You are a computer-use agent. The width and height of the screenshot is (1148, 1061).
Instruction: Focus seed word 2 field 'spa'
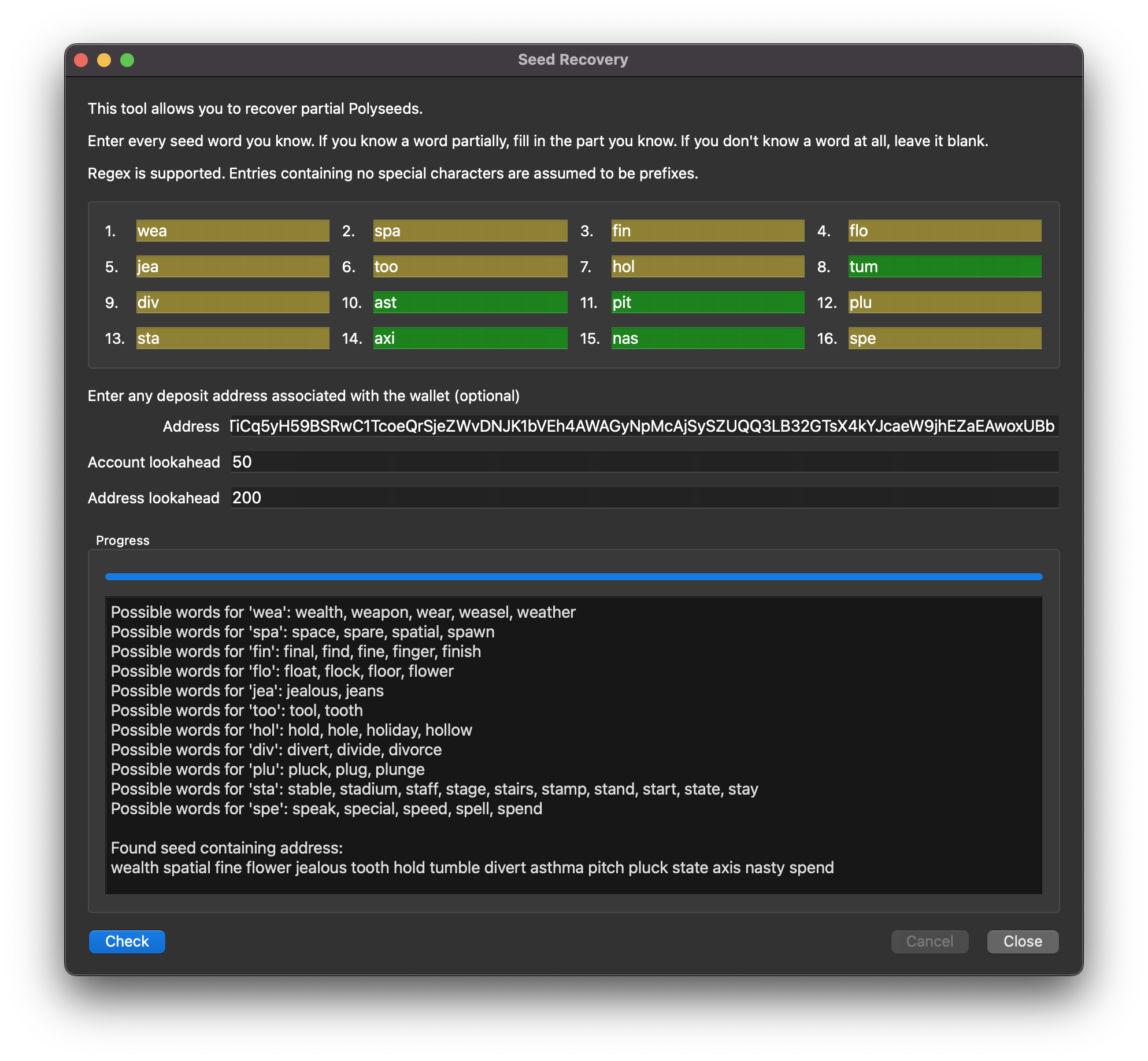pyautogui.click(x=470, y=231)
